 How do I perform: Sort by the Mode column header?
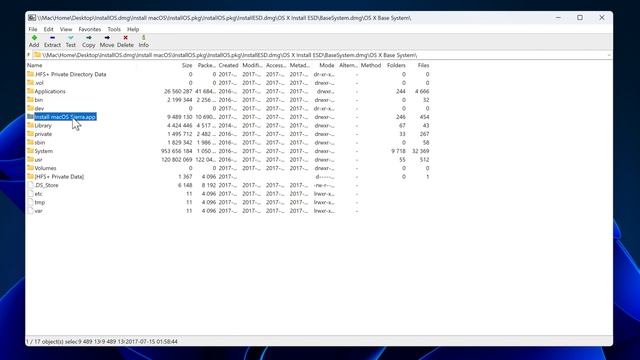pos(327,65)
